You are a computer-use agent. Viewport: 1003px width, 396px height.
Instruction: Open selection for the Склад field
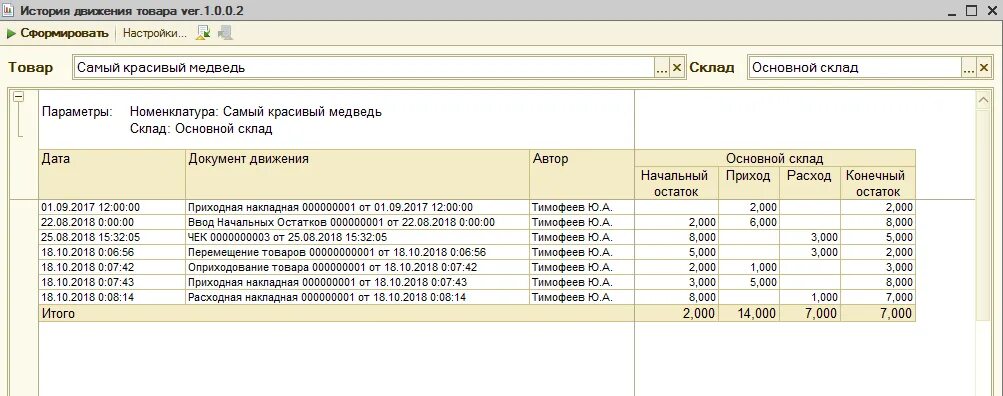point(968,68)
